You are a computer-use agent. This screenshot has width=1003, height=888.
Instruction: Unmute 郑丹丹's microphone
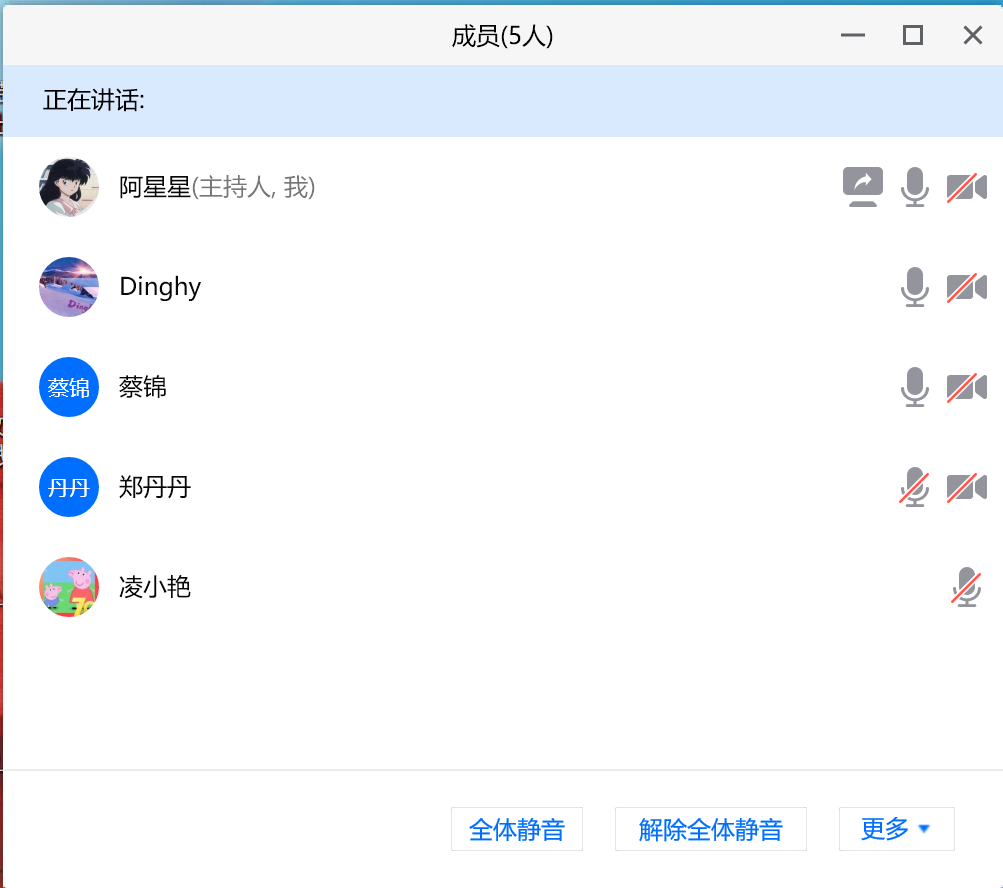click(x=914, y=487)
